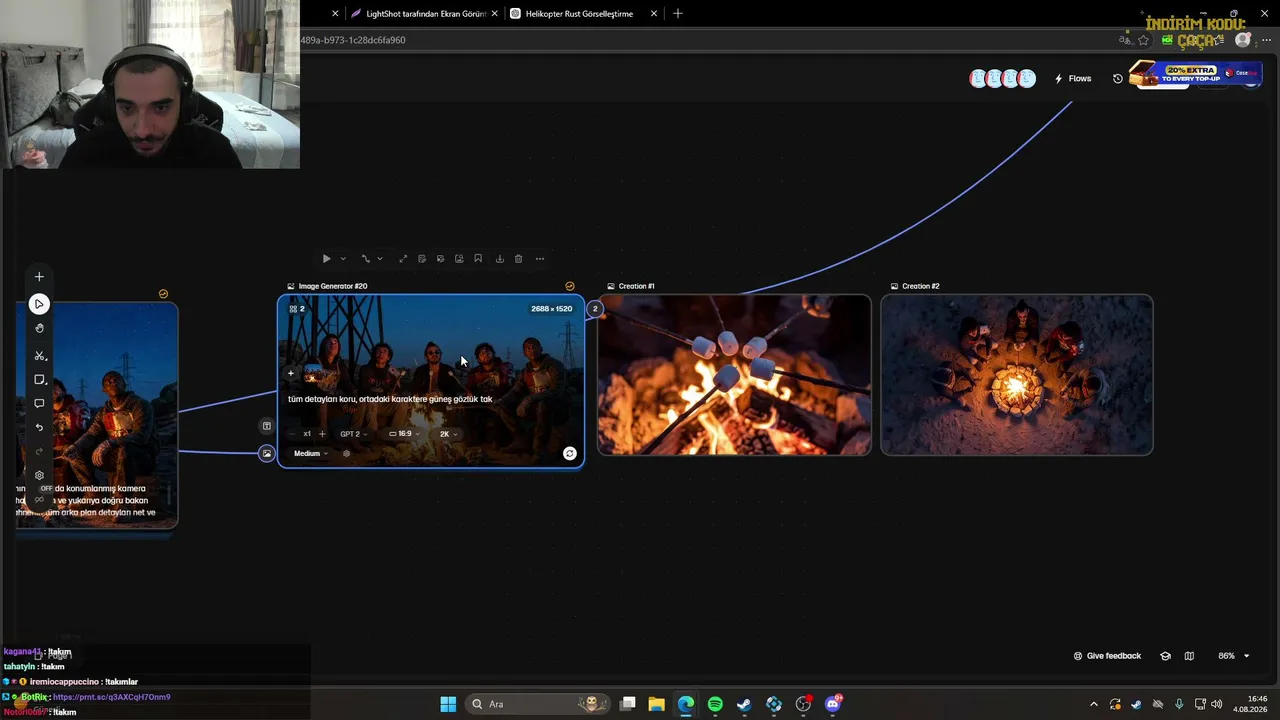Open a new browser tab
The width and height of the screenshot is (1280, 720).
pos(678,14)
